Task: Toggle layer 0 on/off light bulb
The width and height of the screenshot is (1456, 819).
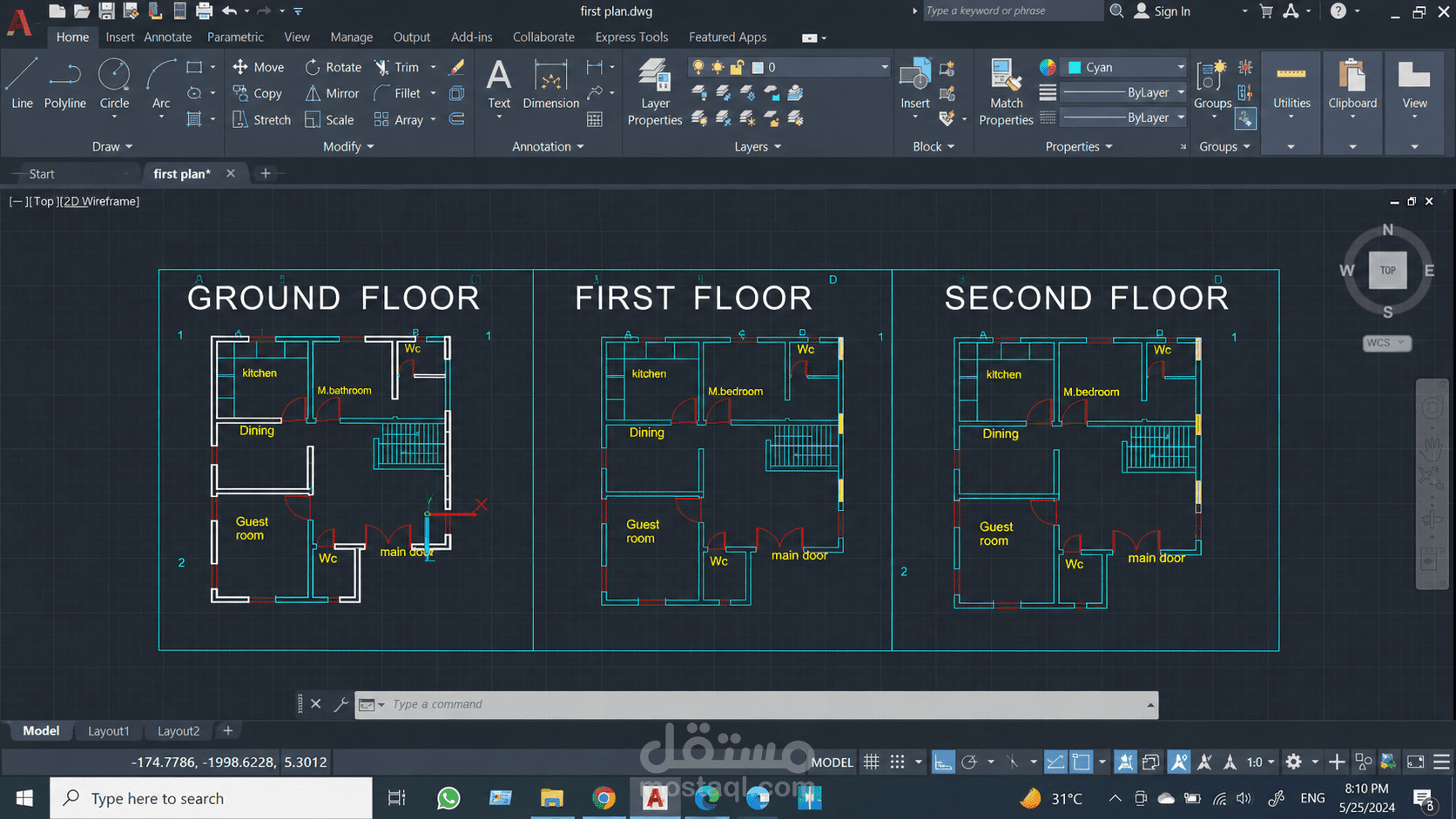Action: [x=698, y=67]
